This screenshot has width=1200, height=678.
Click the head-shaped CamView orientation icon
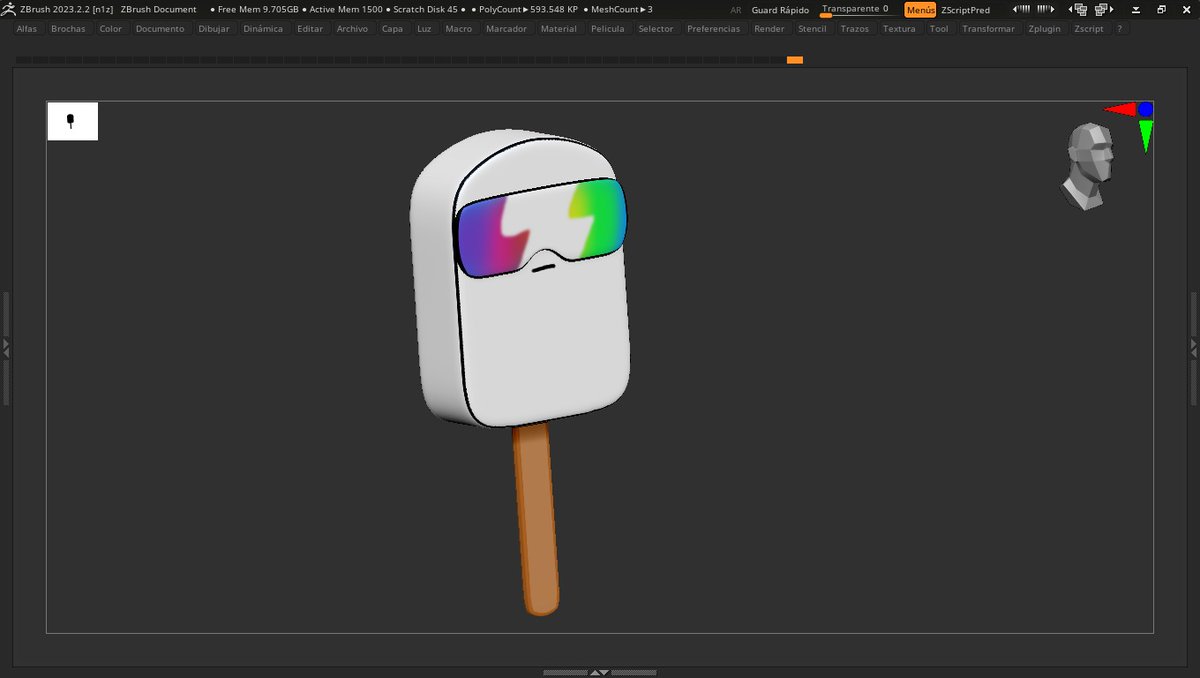tap(1087, 166)
